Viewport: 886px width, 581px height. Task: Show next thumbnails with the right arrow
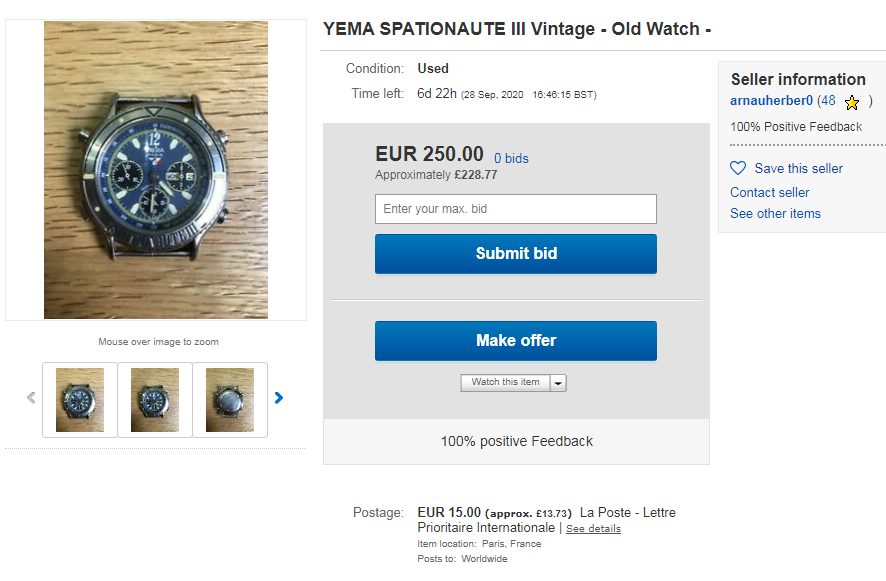coord(279,398)
